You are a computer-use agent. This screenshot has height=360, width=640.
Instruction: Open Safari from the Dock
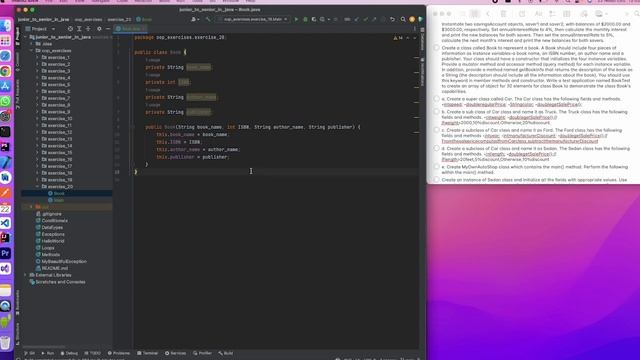click(x=5, y=56)
